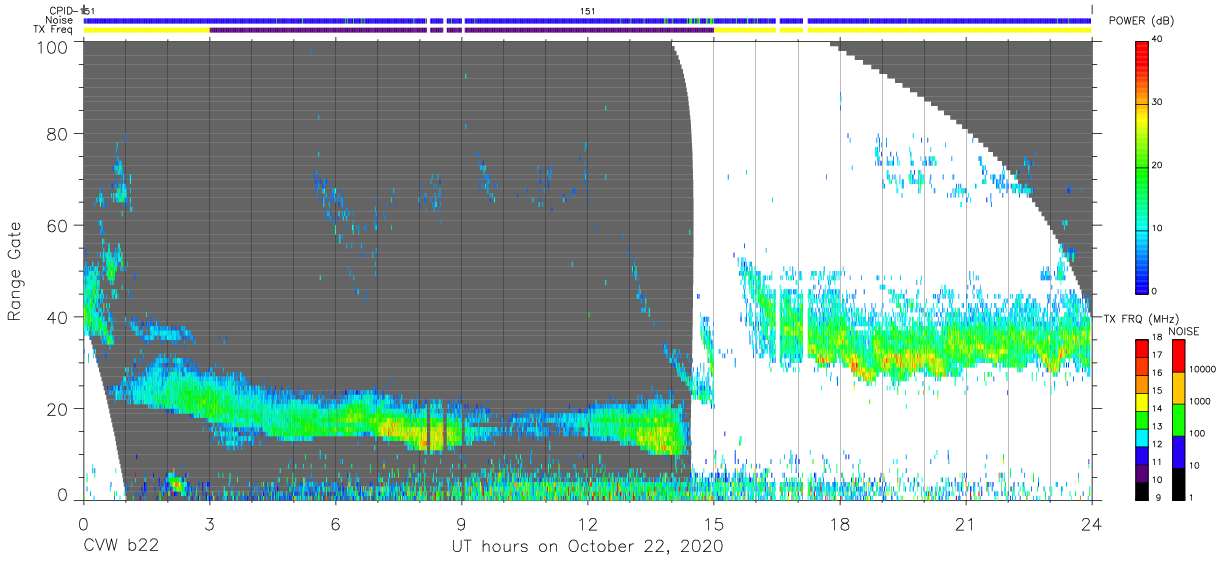
Task: Click the x-axis title UT hours on October 22, 2020
Action: (x=587, y=547)
